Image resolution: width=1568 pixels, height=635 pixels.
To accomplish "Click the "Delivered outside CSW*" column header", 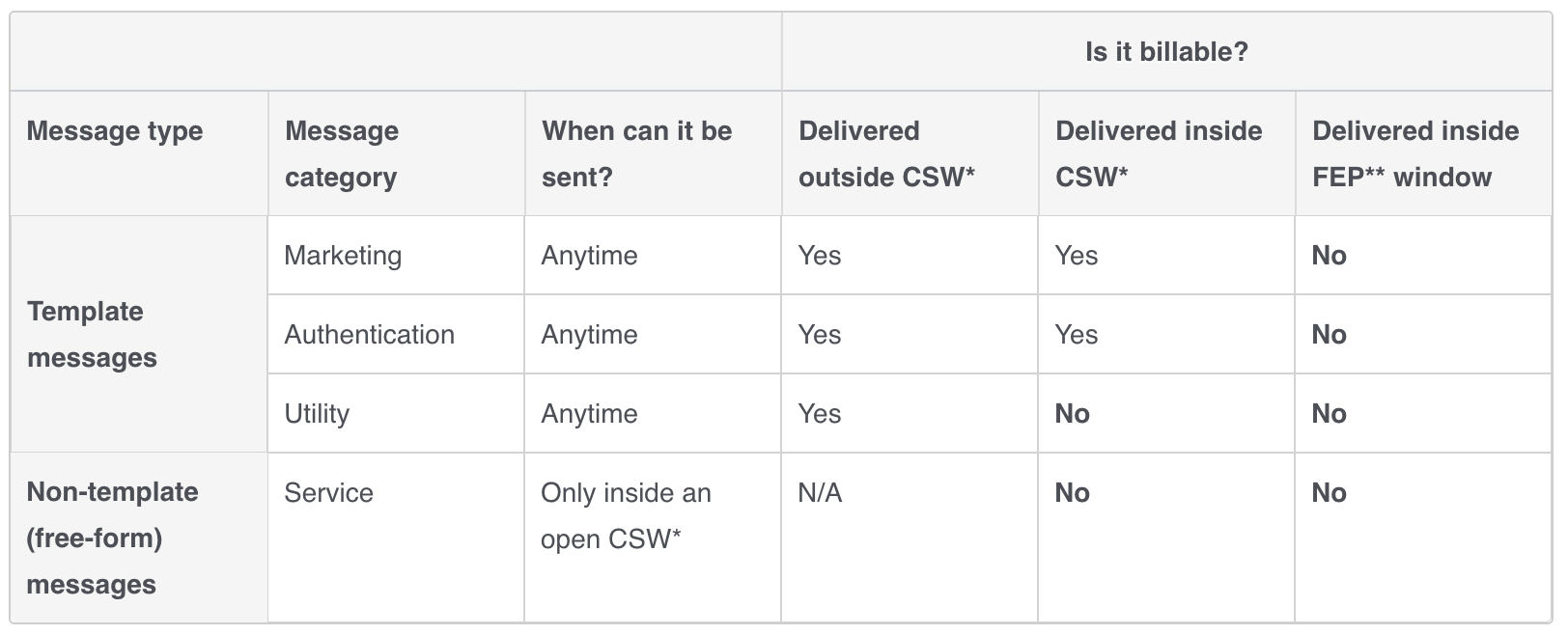I will point(886,153).
